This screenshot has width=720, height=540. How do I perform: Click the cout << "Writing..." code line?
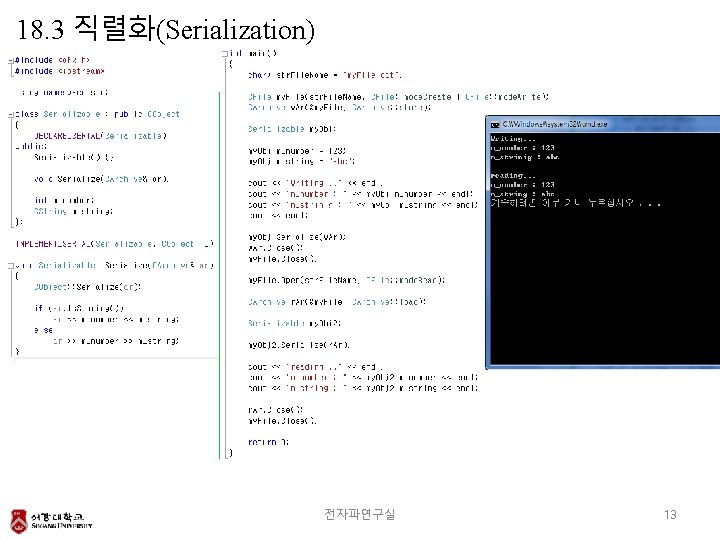[315, 183]
